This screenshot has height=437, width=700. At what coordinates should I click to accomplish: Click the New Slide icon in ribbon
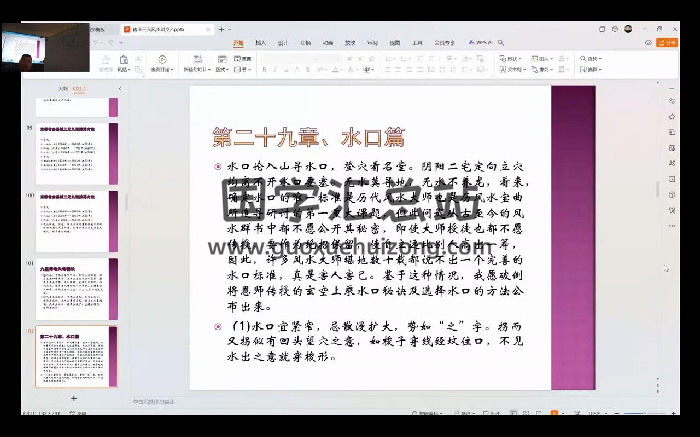coord(196,61)
